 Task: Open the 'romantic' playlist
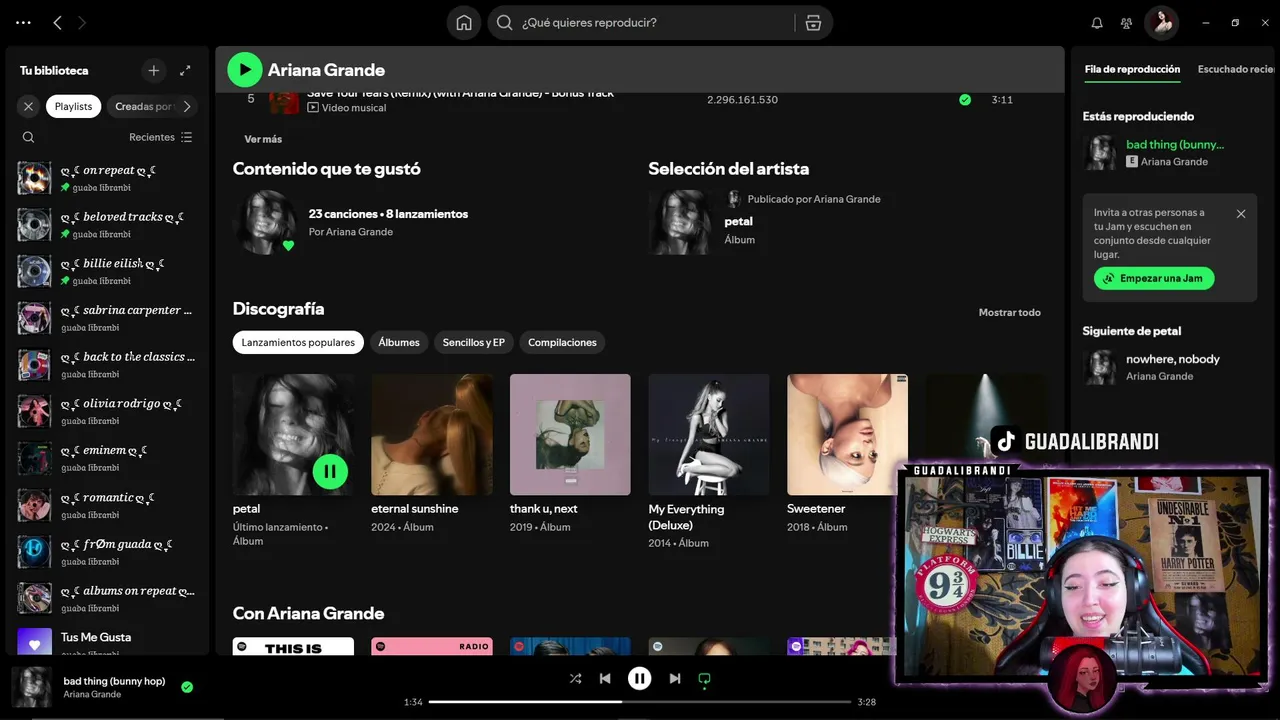107,505
